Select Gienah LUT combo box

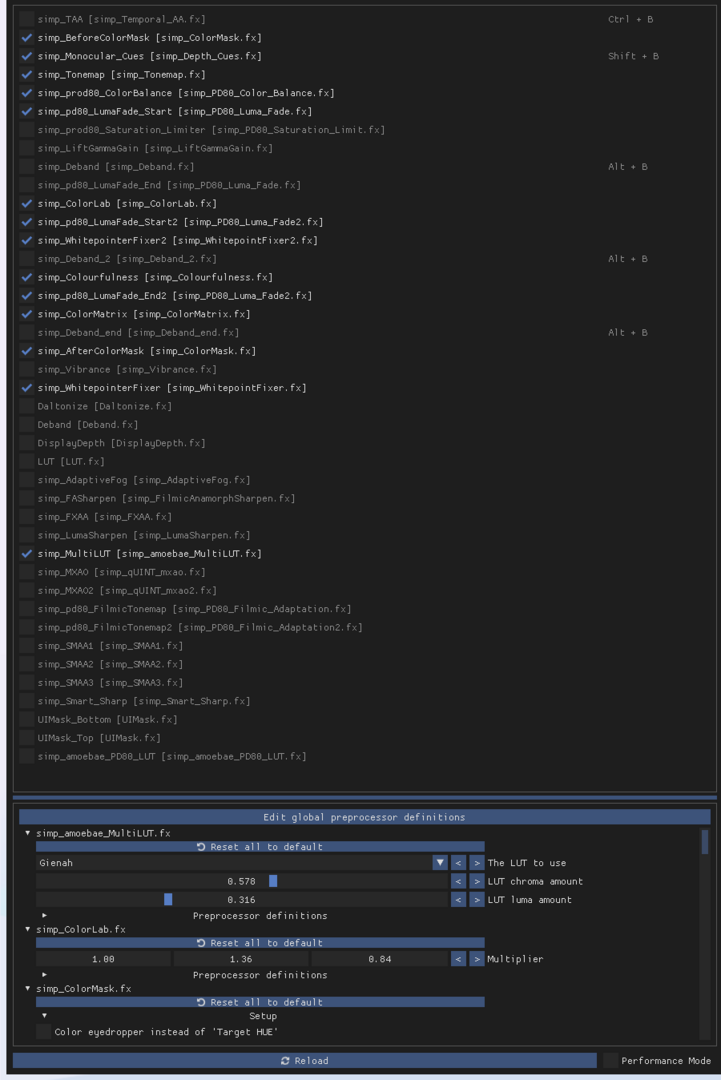pyautogui.click(x=242, y=862)
